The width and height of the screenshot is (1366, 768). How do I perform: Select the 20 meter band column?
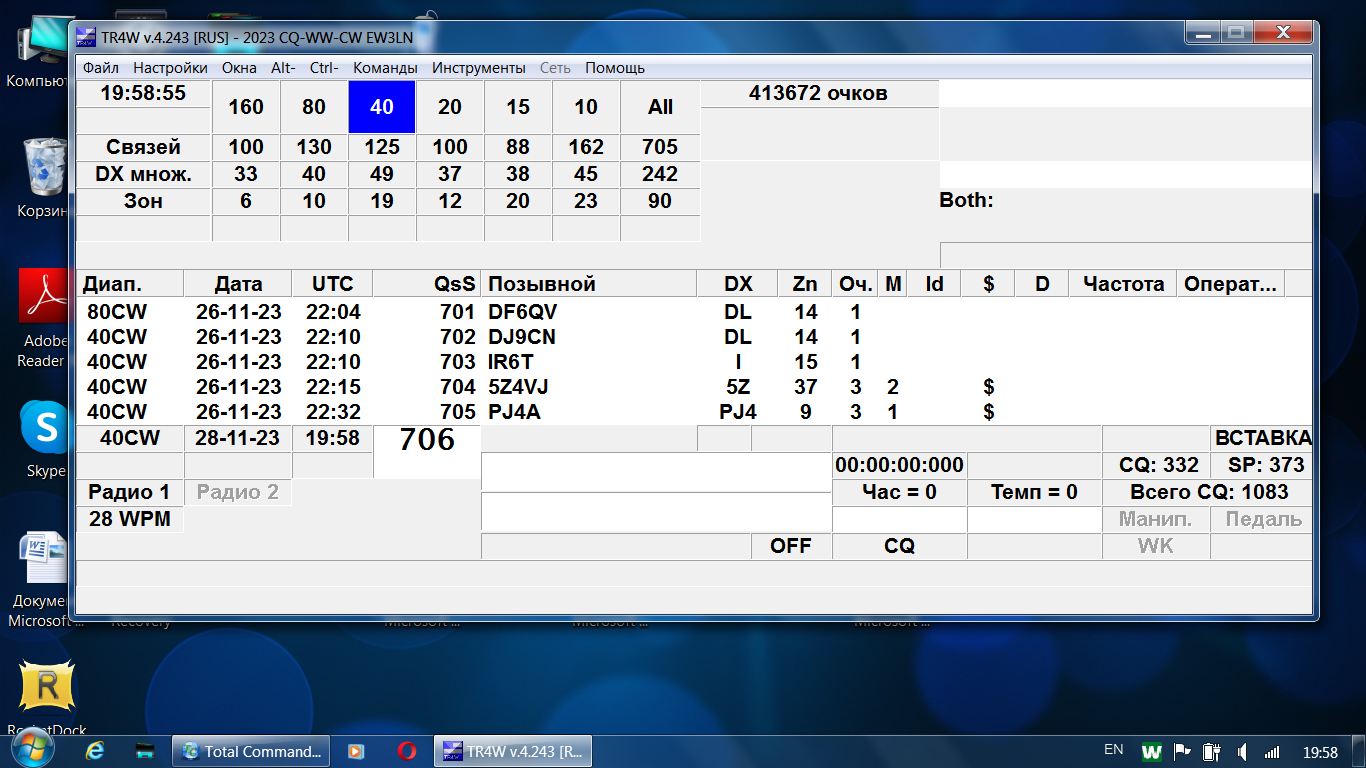(450, 107)
